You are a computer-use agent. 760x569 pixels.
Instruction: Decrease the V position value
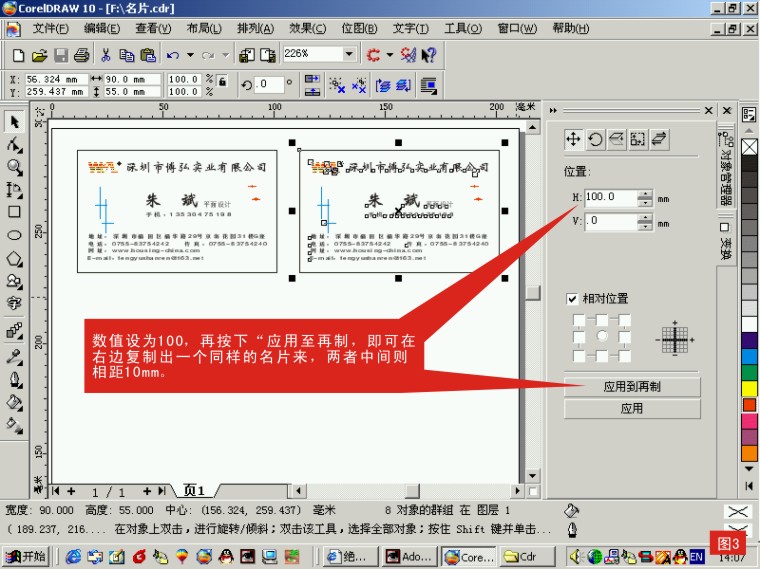click(645, 227)
